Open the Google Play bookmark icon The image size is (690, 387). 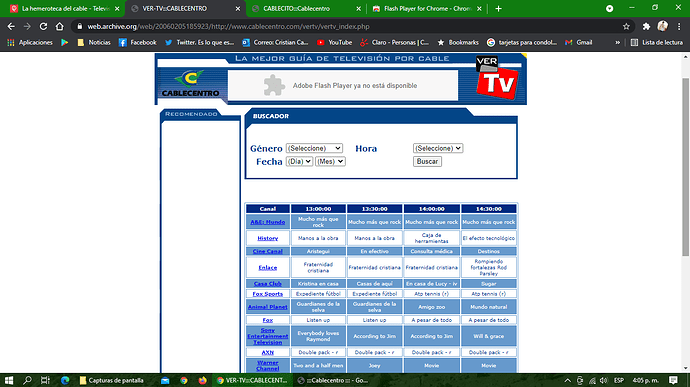pyautogui.click(x=65, y=42)
